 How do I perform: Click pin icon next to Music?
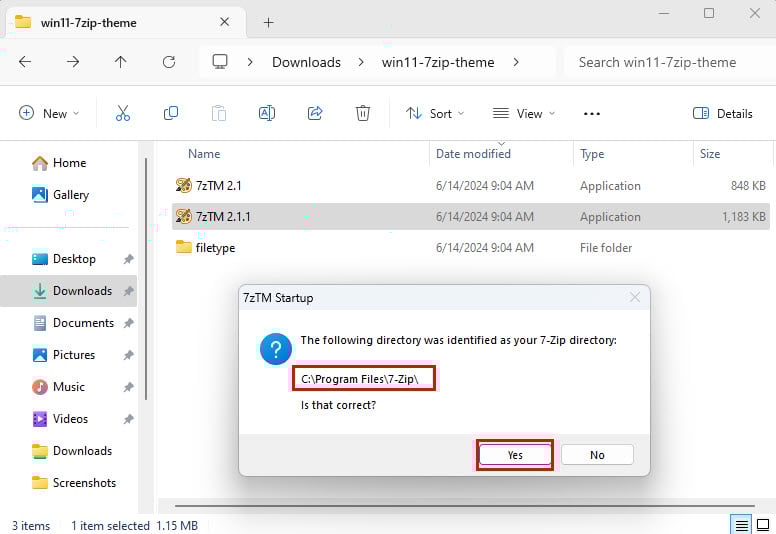[x=129, y=387]
